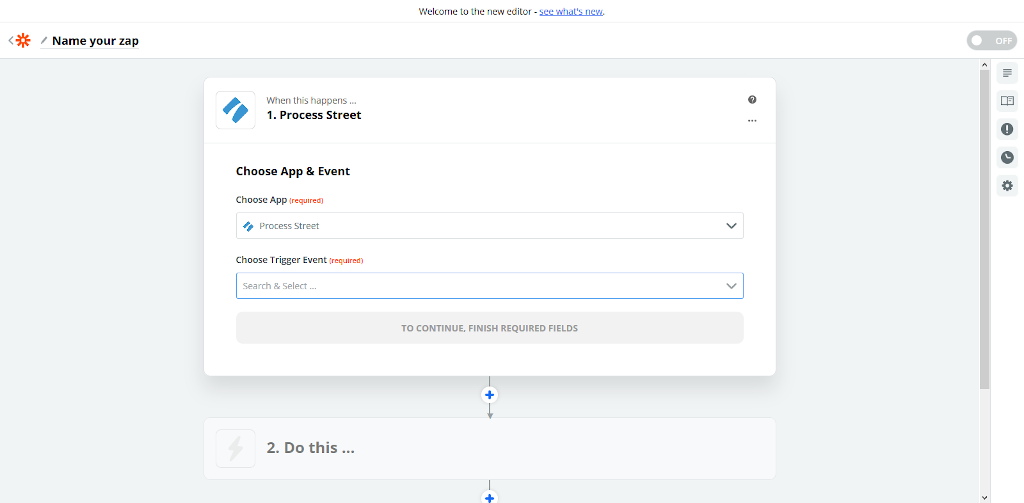Open the Choose App dropdown showing Process Street
This screenshot has width=1024, height=503.
click(x=489, y=225)
